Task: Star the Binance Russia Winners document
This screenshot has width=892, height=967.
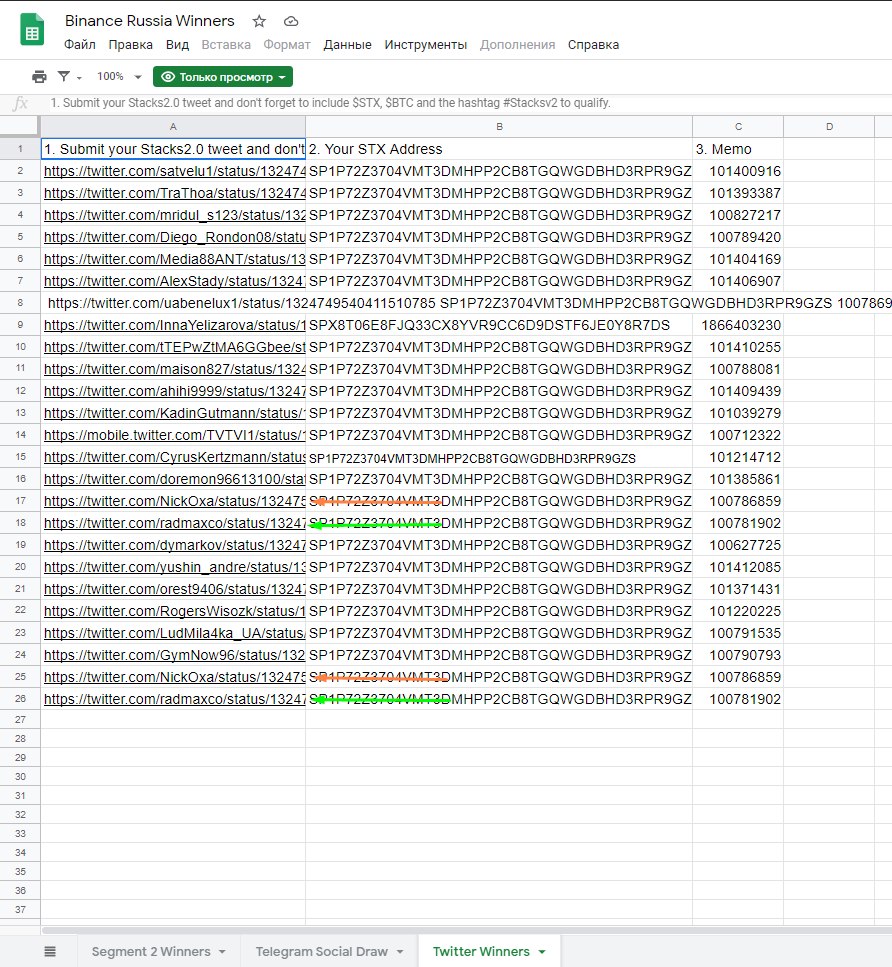Action: (x=259, y=21)
